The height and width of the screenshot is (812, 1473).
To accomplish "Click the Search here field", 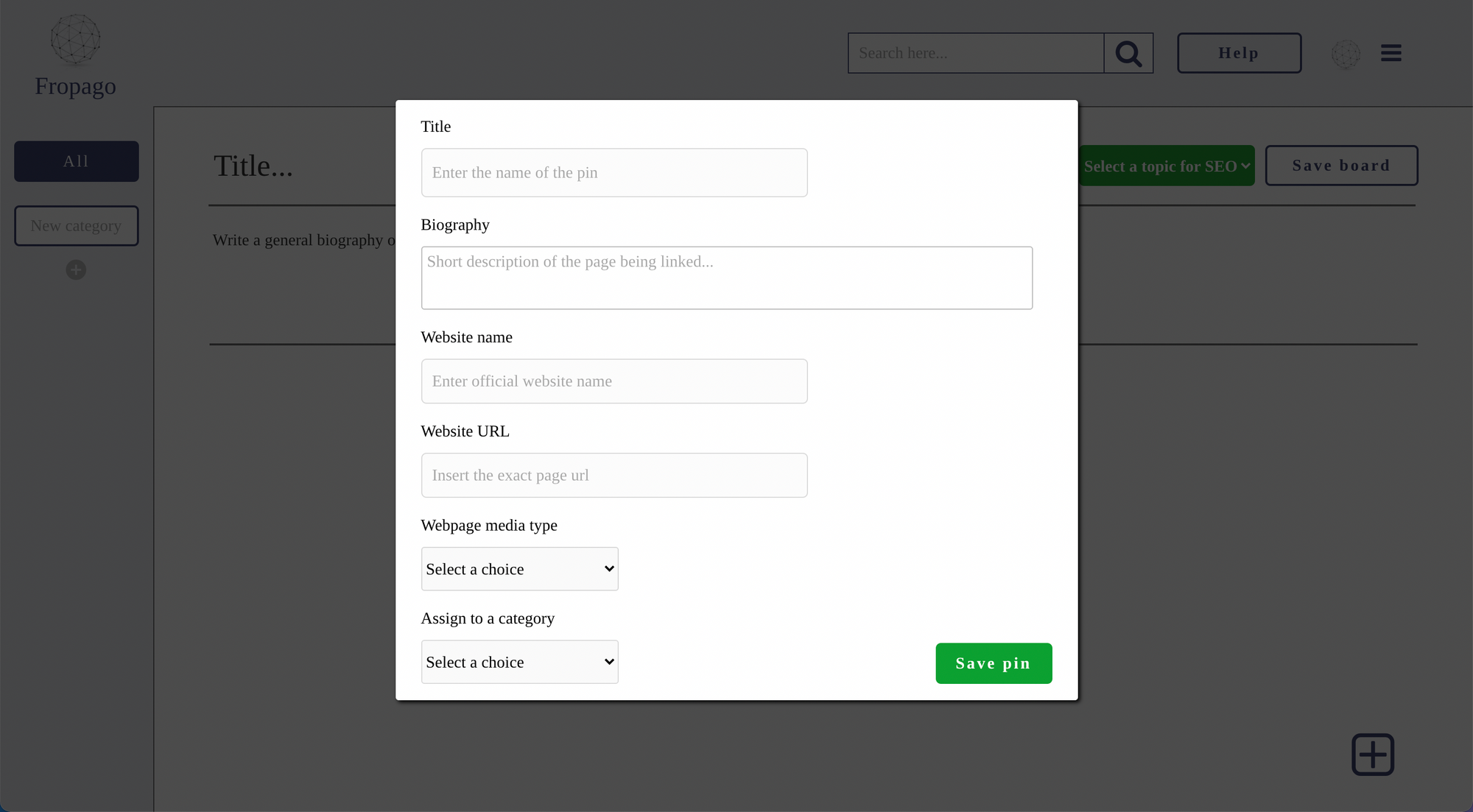I will pyautogui.click(x=976, y=53).
